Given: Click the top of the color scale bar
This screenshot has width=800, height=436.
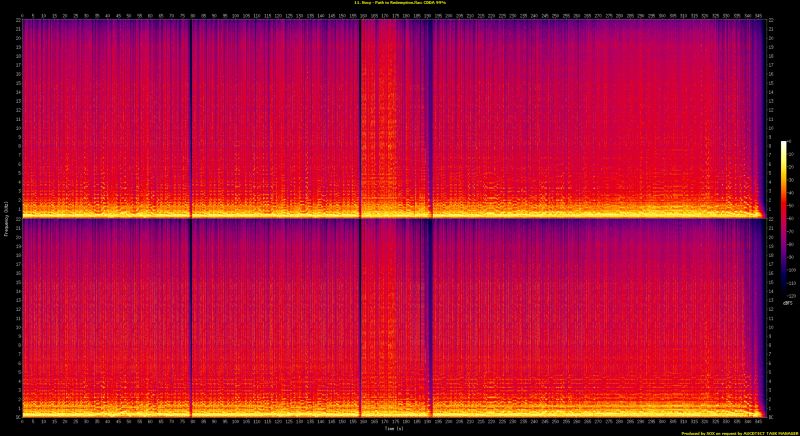Looking at the screenshot, I should click(x=784, y=144).
